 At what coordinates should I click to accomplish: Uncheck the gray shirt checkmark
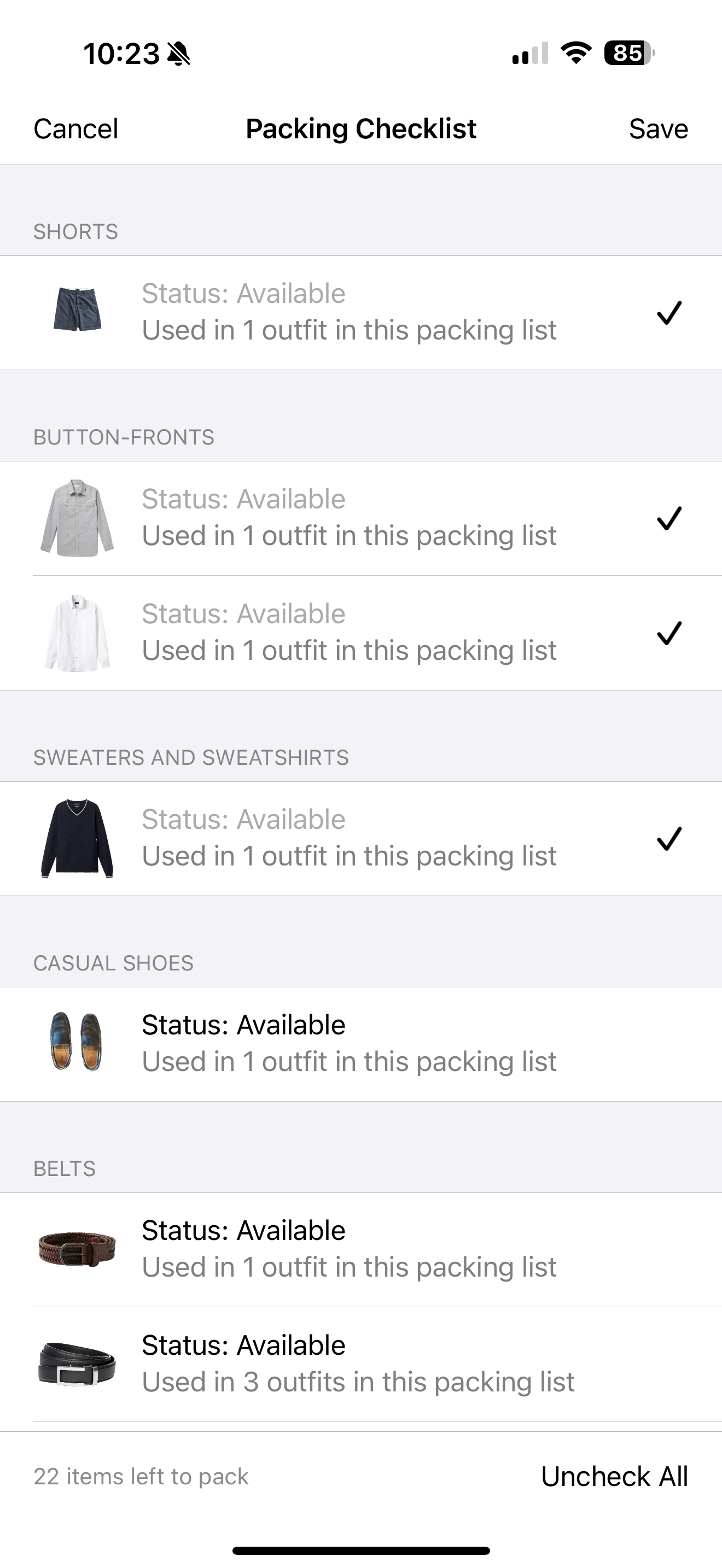tap(668, 519)
